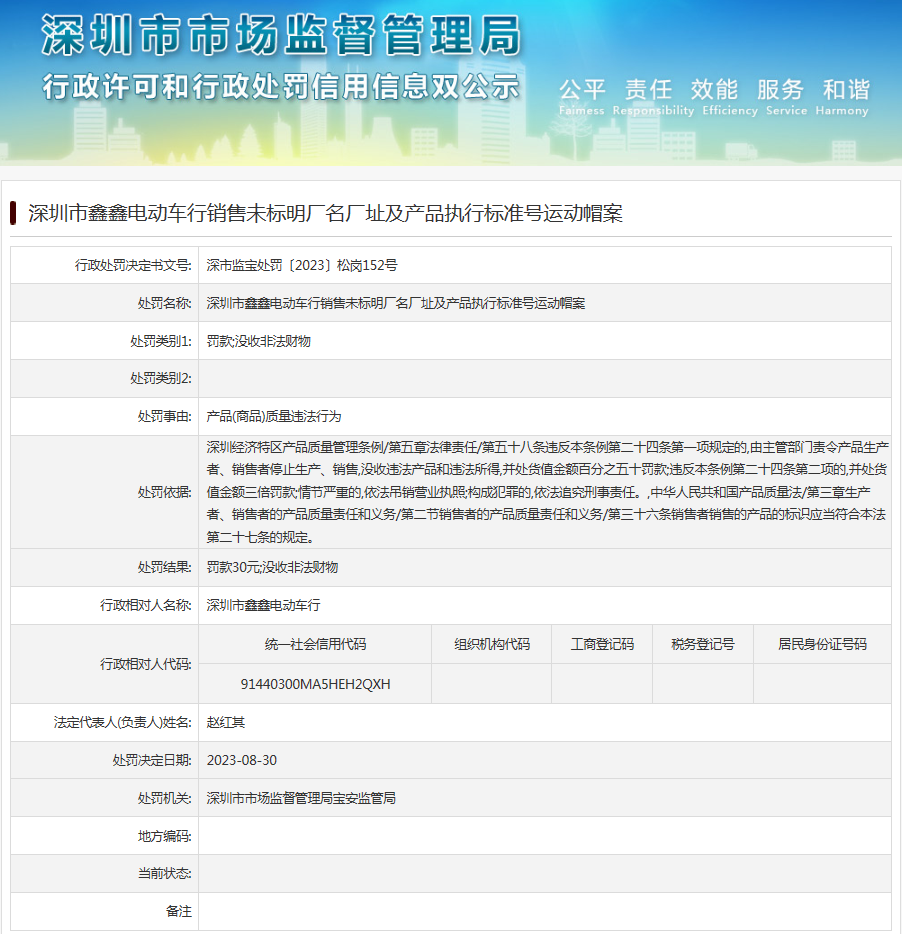The height and width of the screenshot is (934, 902).
Task: Select the 处罚决定日期 label
Action: click(152, 760)
